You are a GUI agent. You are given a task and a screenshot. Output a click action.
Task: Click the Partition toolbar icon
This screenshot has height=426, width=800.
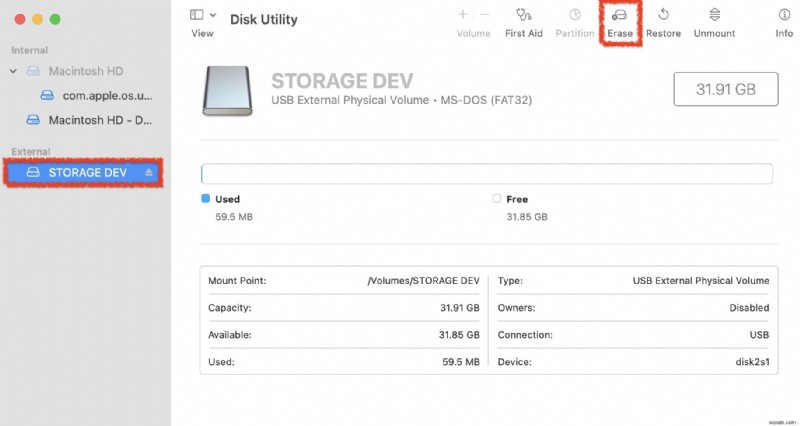(575, 16)
